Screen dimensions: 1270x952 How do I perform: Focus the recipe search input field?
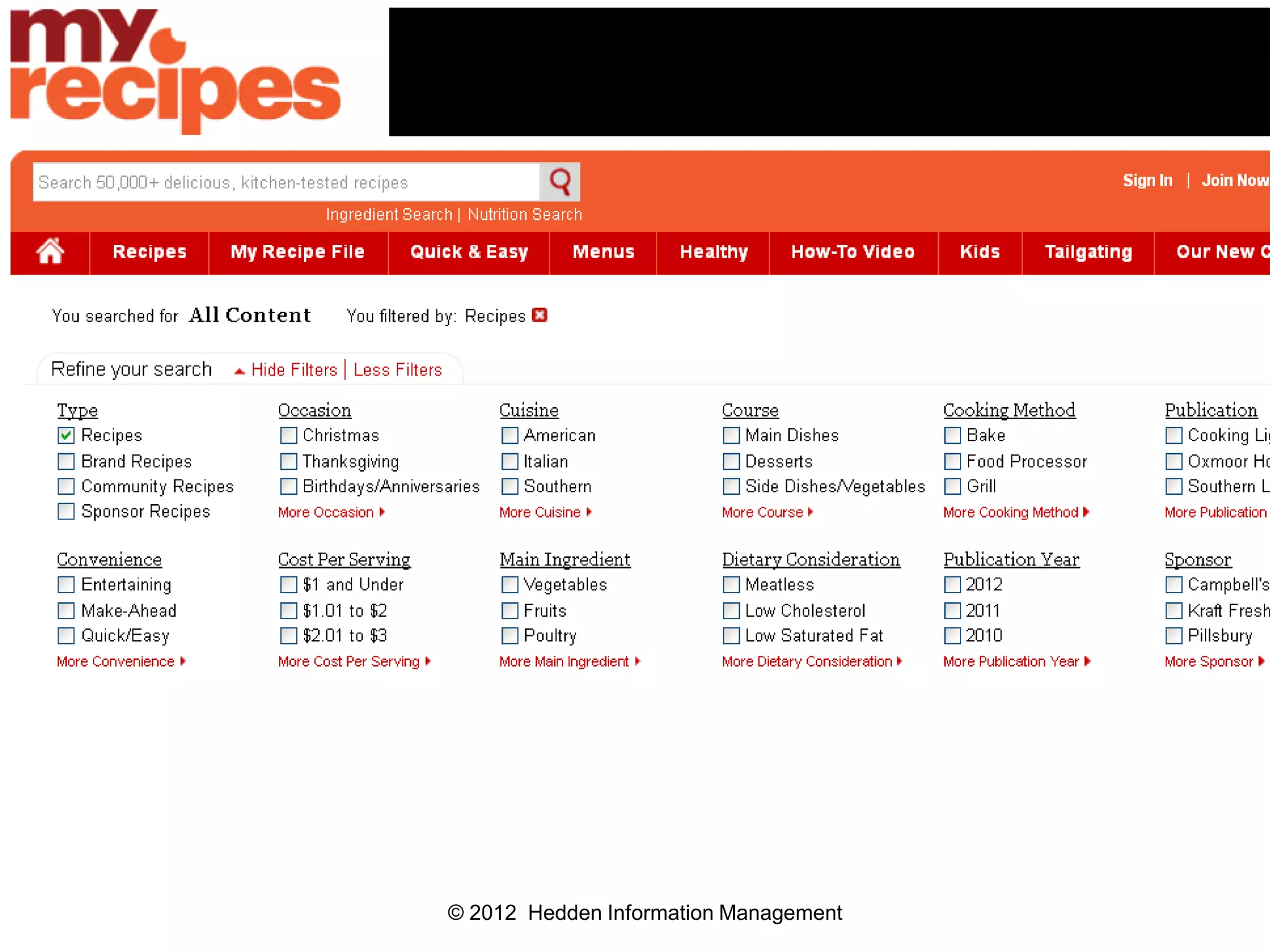pyautogui.click(x=286, y=182)
